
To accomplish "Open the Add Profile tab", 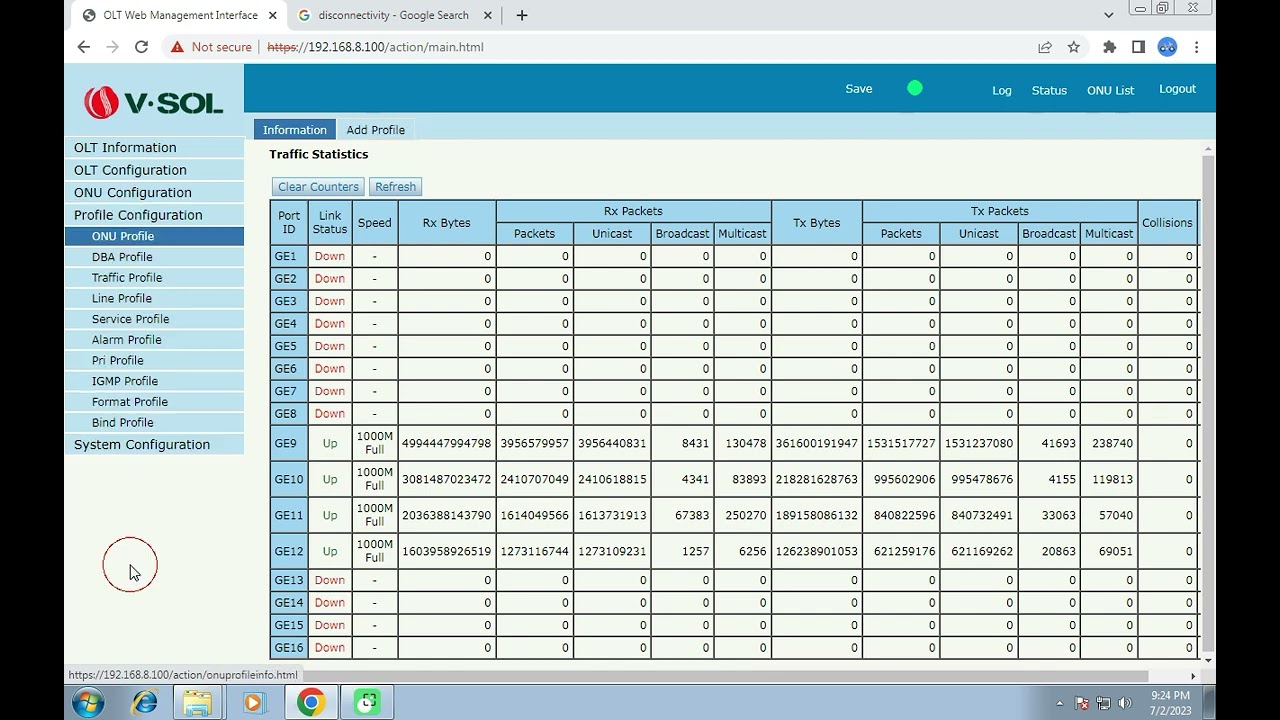I will coord(376,130).
